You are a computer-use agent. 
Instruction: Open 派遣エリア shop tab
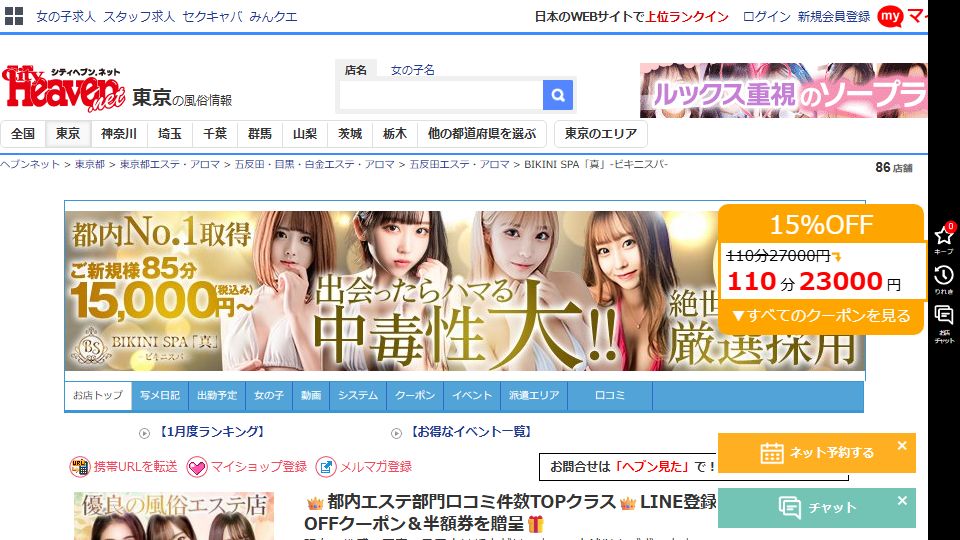[534, 396]
